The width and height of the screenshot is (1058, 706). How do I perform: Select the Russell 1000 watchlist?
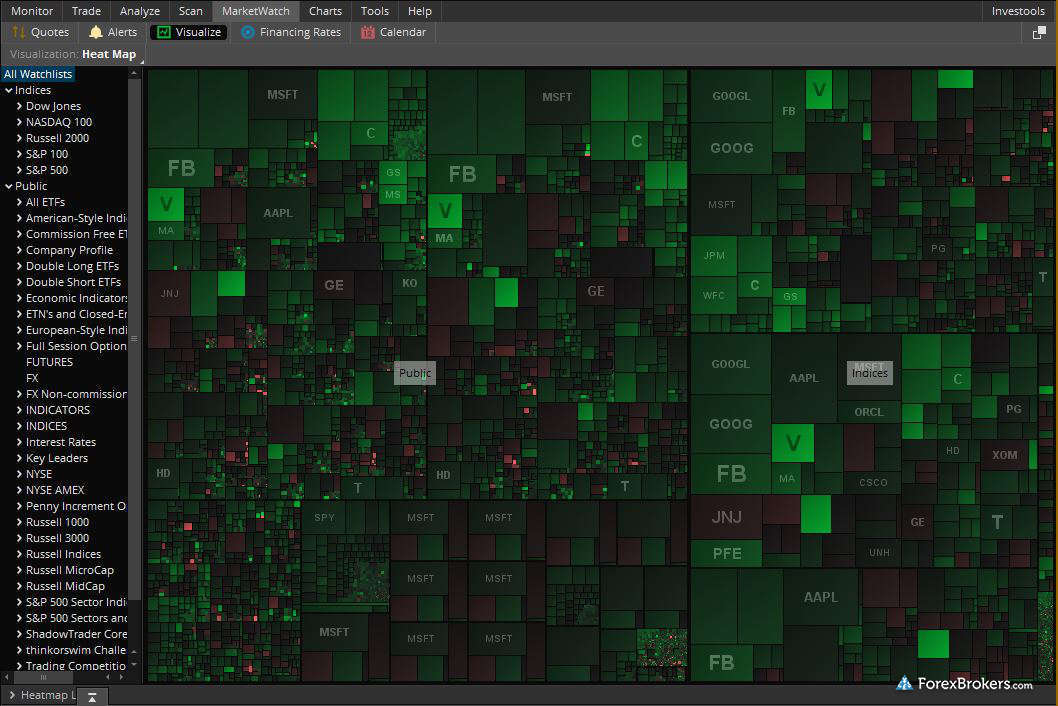[x=57, y=522]
